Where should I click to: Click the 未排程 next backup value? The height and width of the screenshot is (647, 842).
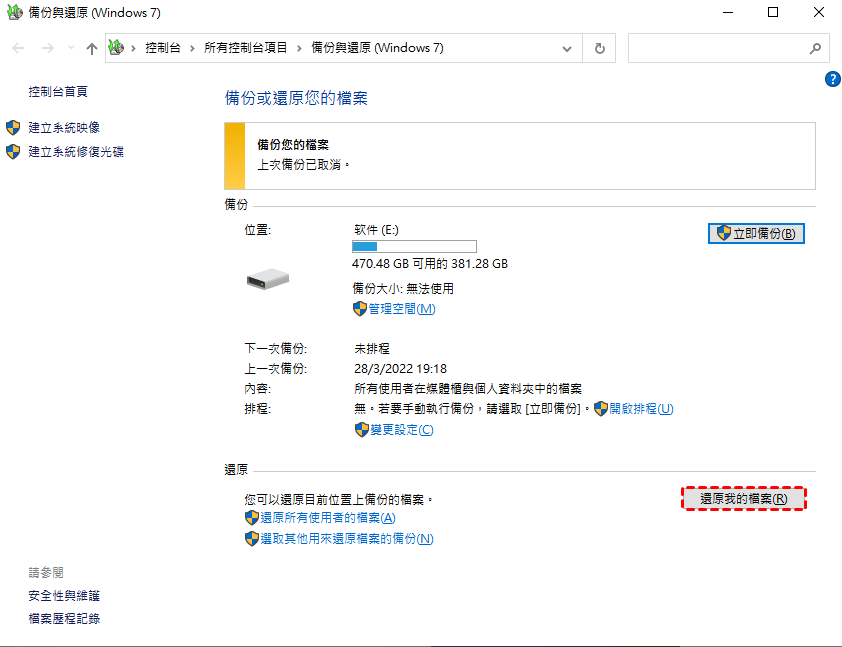372,349
